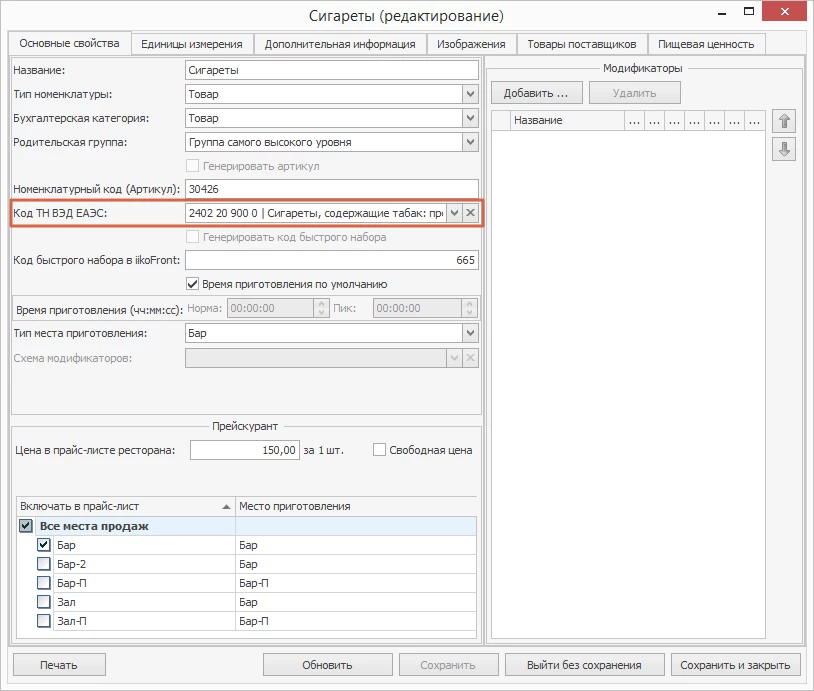Move modifier up with the up arrow
Screen dimensions: 814x691
coord(785,121)
